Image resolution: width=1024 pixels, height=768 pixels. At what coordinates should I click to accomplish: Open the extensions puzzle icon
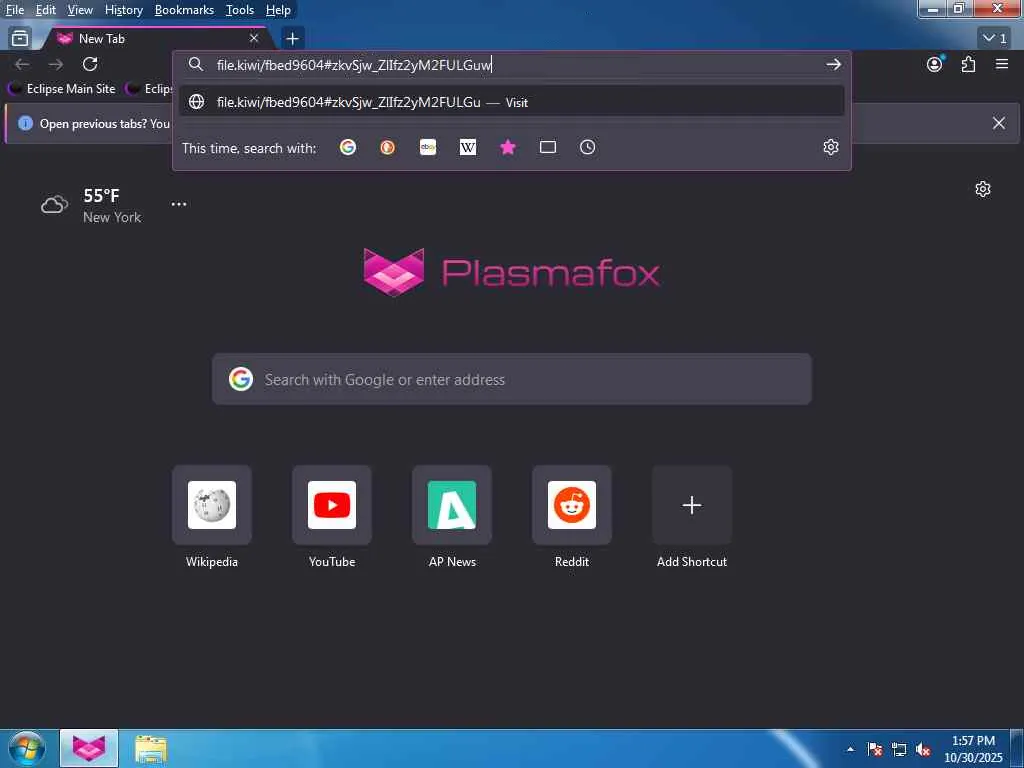968,64
